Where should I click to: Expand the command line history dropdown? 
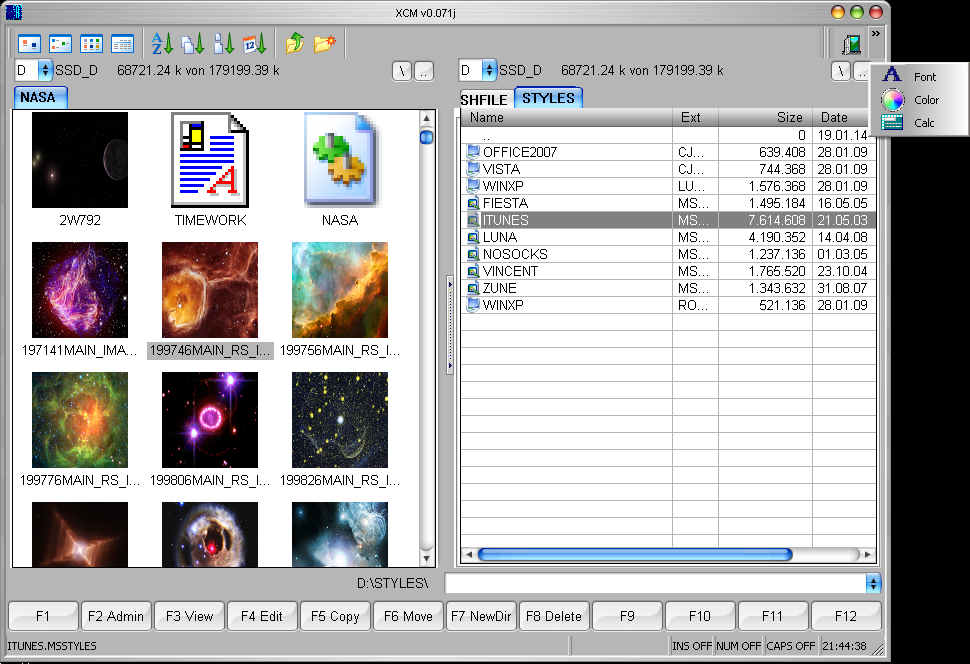872,583
